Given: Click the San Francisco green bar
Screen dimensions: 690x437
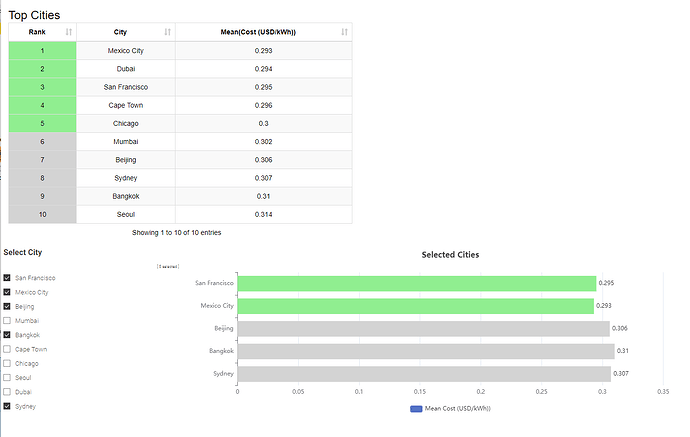Looking at the screenshot, I should coord(417,283).
